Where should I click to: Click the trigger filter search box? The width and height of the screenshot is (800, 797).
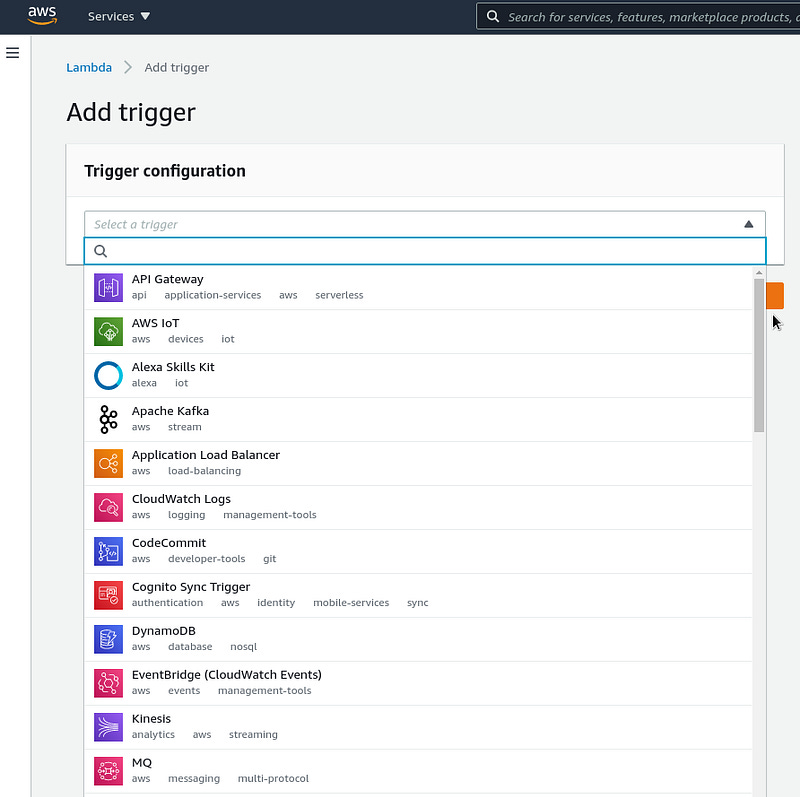click(x=424, y=251)
